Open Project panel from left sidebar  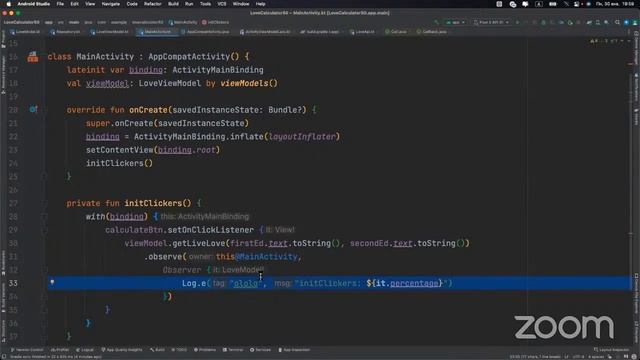[x=3, y=39]
